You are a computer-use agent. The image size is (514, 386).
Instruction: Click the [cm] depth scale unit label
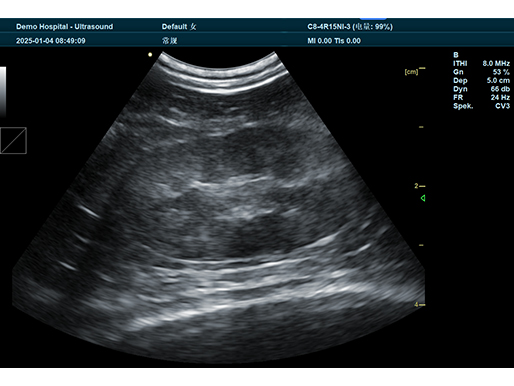[411, 72]
